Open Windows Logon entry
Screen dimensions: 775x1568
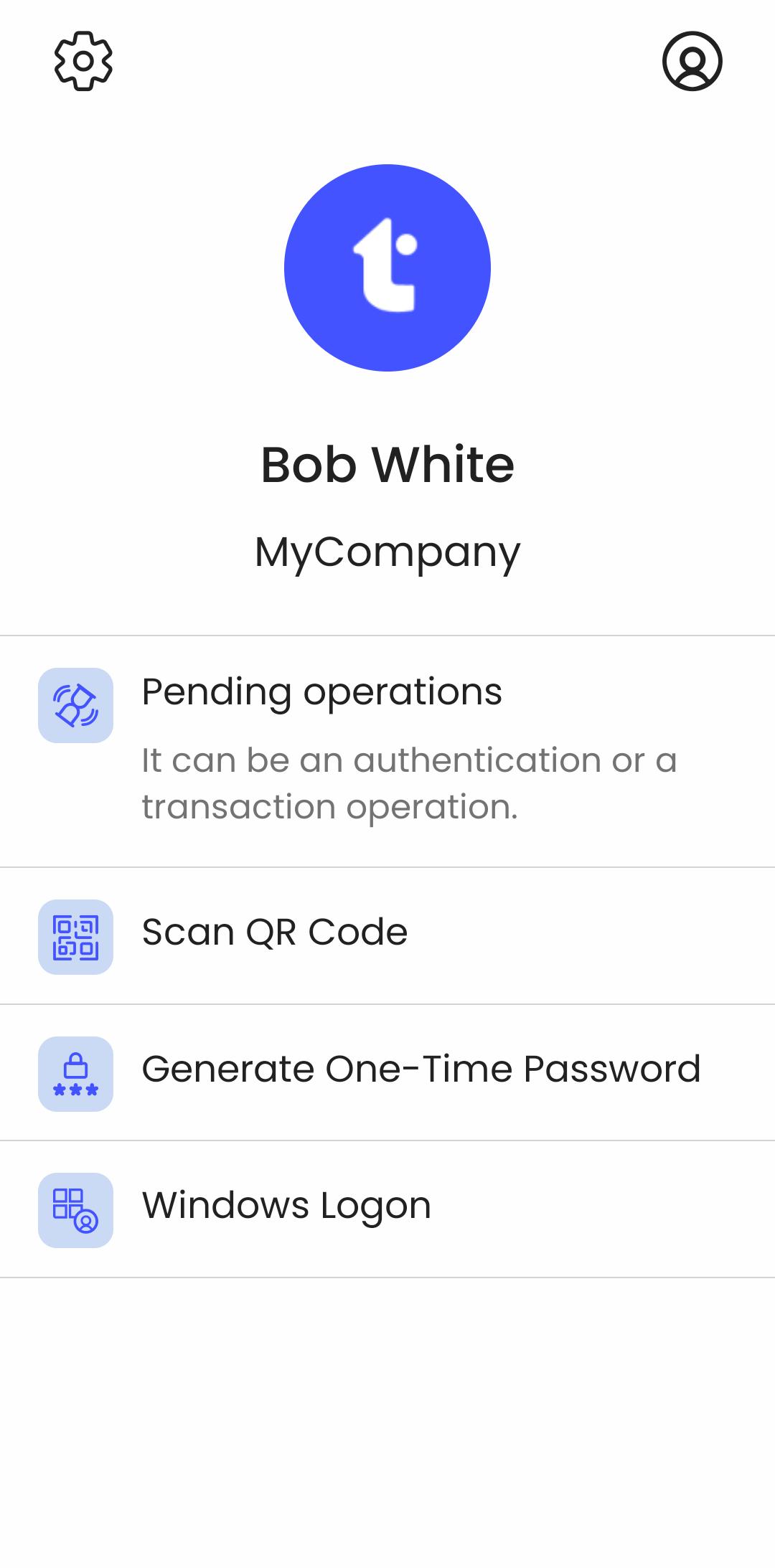(387, 1209)
